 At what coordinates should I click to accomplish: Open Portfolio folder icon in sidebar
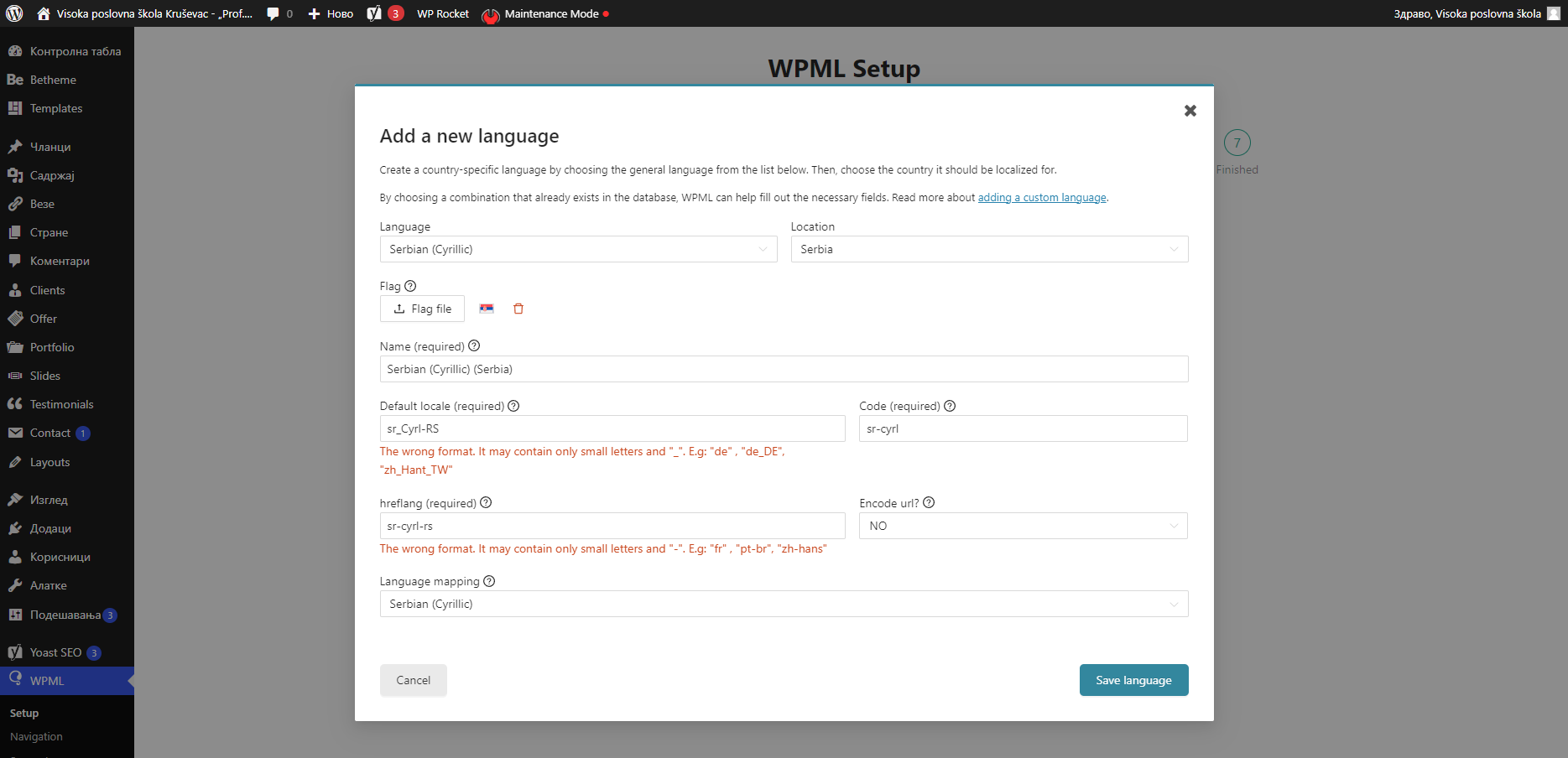[14, 347]
